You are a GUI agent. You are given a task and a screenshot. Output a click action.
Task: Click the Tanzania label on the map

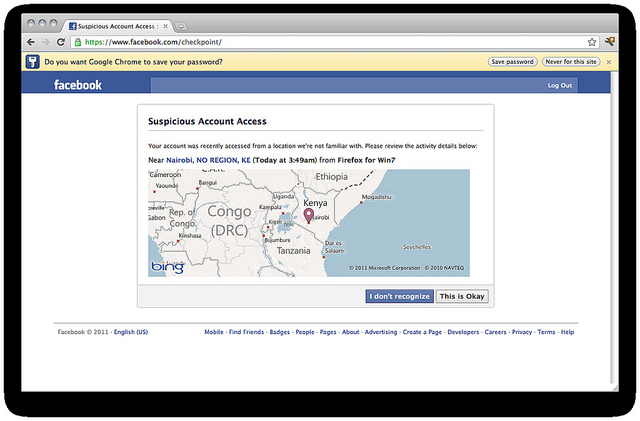click(x=293, y=251)
